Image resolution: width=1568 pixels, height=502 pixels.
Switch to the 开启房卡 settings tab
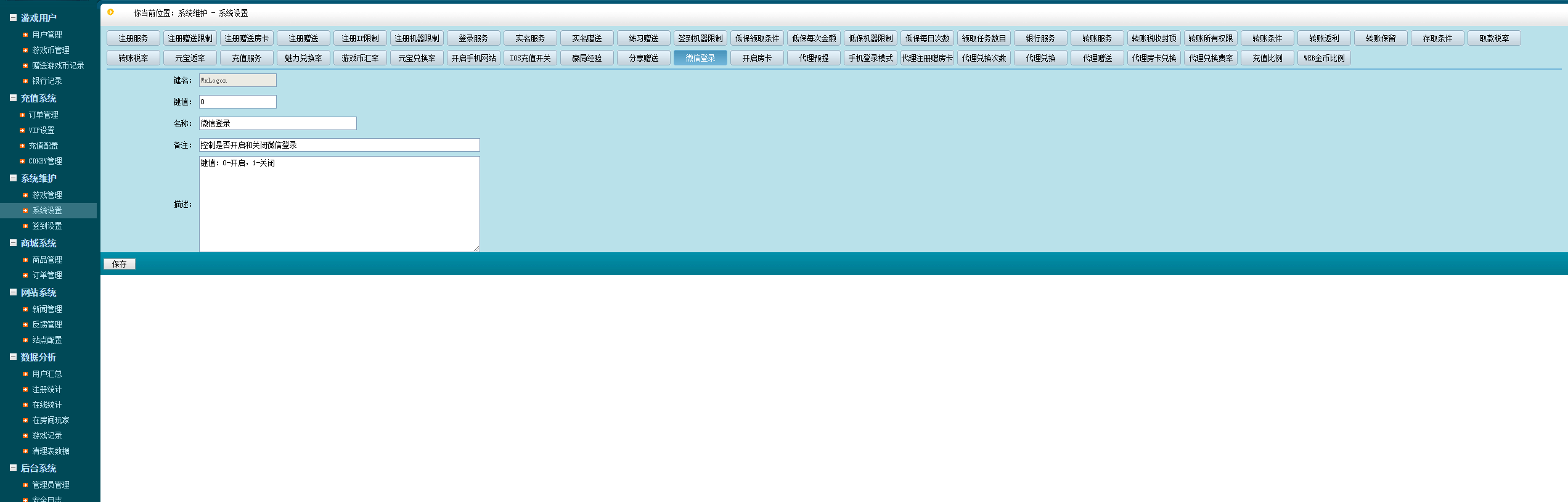click(757, 58)
